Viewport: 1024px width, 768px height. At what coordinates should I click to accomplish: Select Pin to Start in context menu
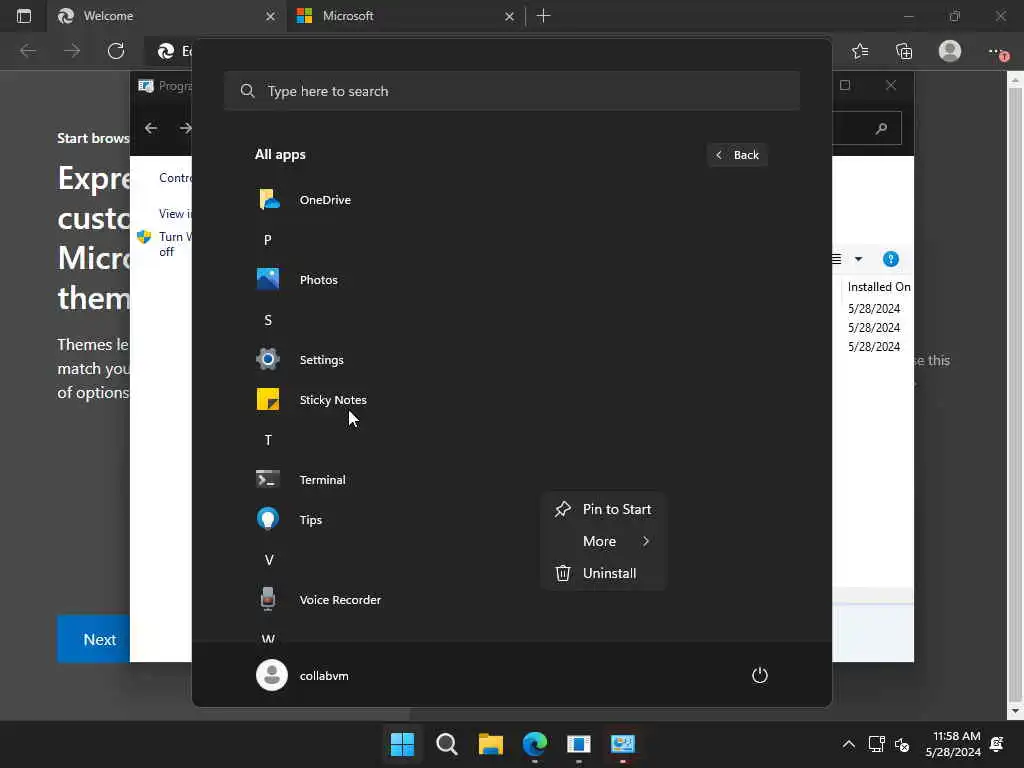(603, 509)
